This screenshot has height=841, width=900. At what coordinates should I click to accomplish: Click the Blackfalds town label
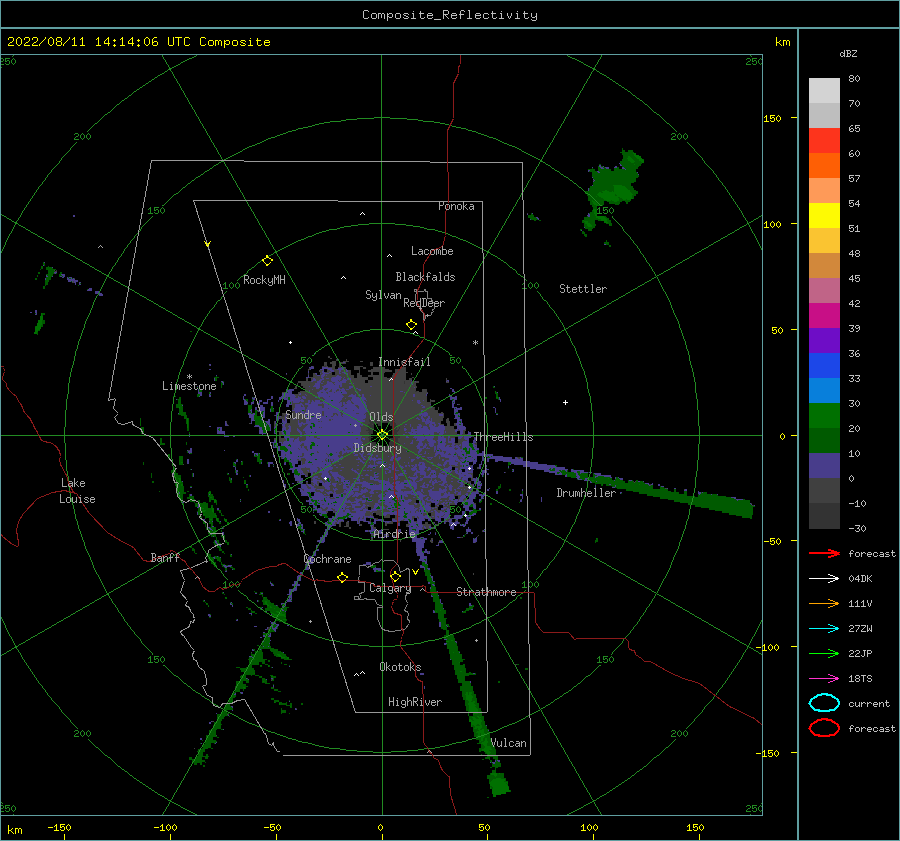(x=425, y=277)
